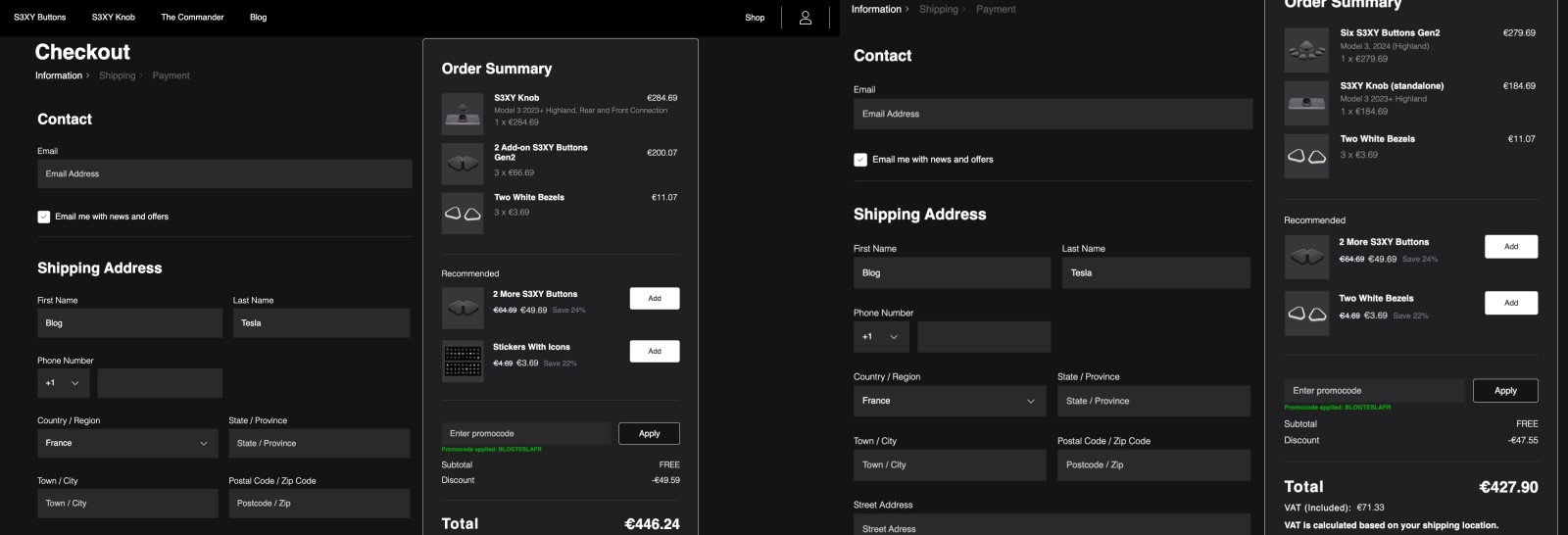Select the Information step under the Checkout heading
1568x535 pixels.
pos(59,75)
